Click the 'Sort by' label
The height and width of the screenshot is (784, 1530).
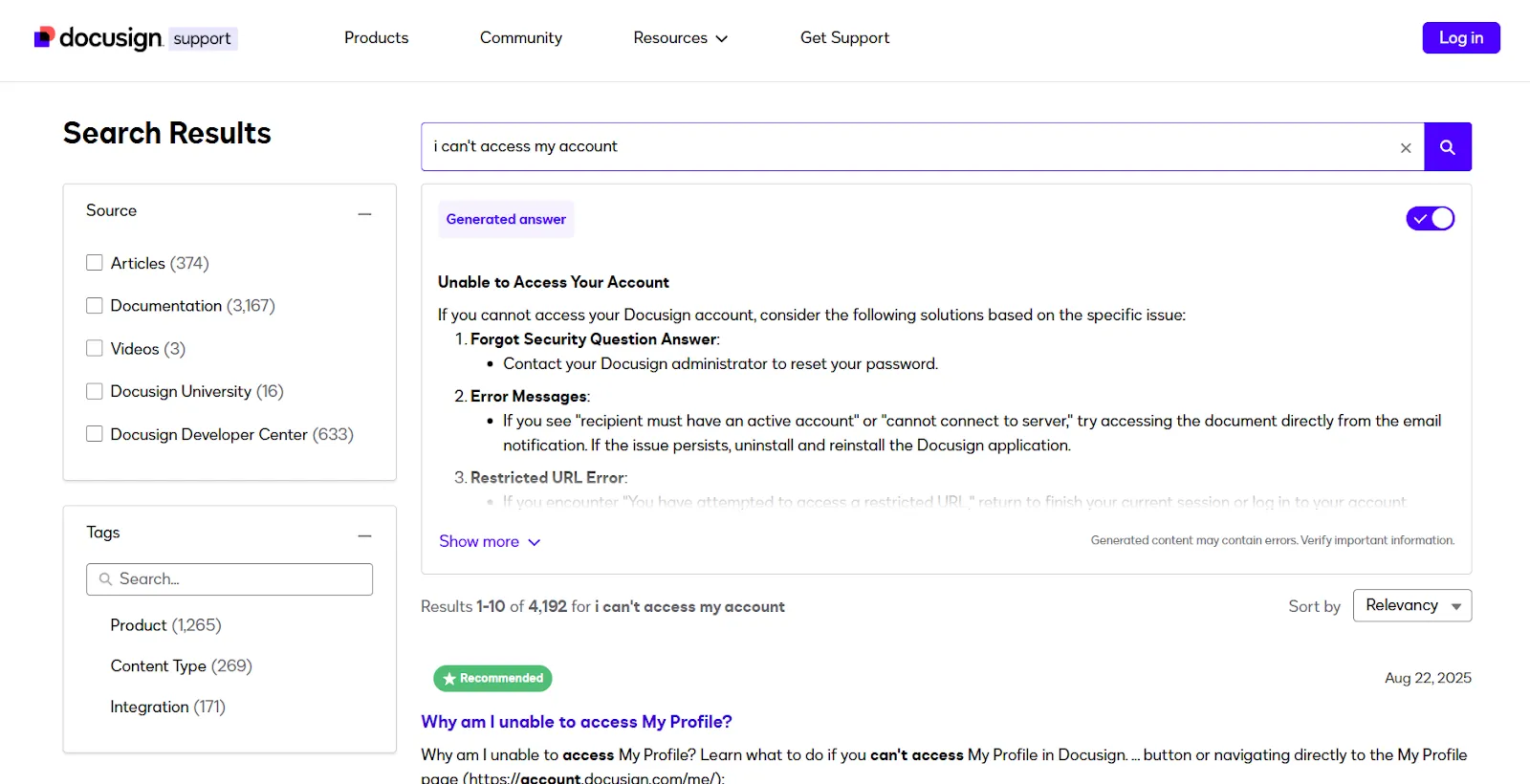1314,606
